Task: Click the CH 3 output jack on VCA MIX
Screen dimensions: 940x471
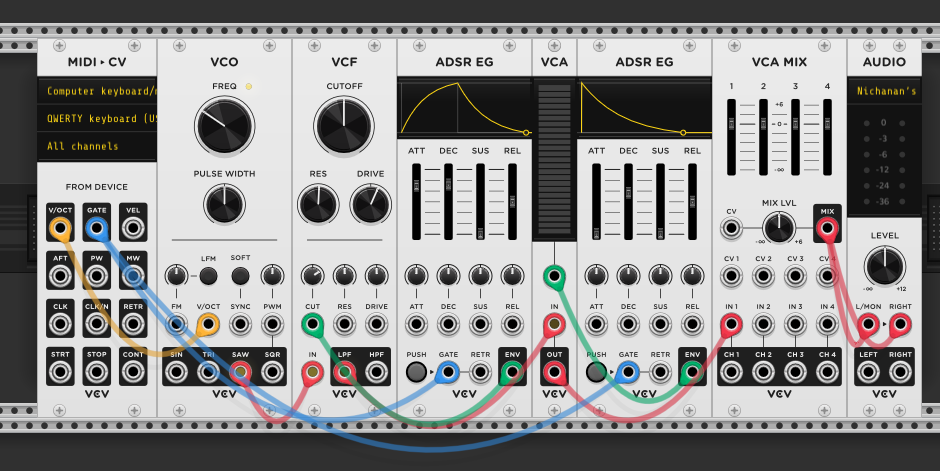Action: tap(796, 372)
